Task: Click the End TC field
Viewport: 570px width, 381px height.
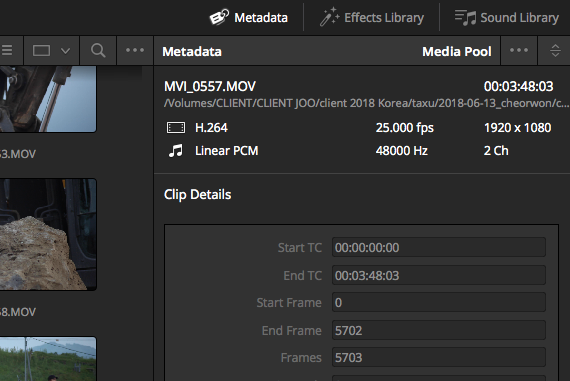Action: tap(439, 275)
